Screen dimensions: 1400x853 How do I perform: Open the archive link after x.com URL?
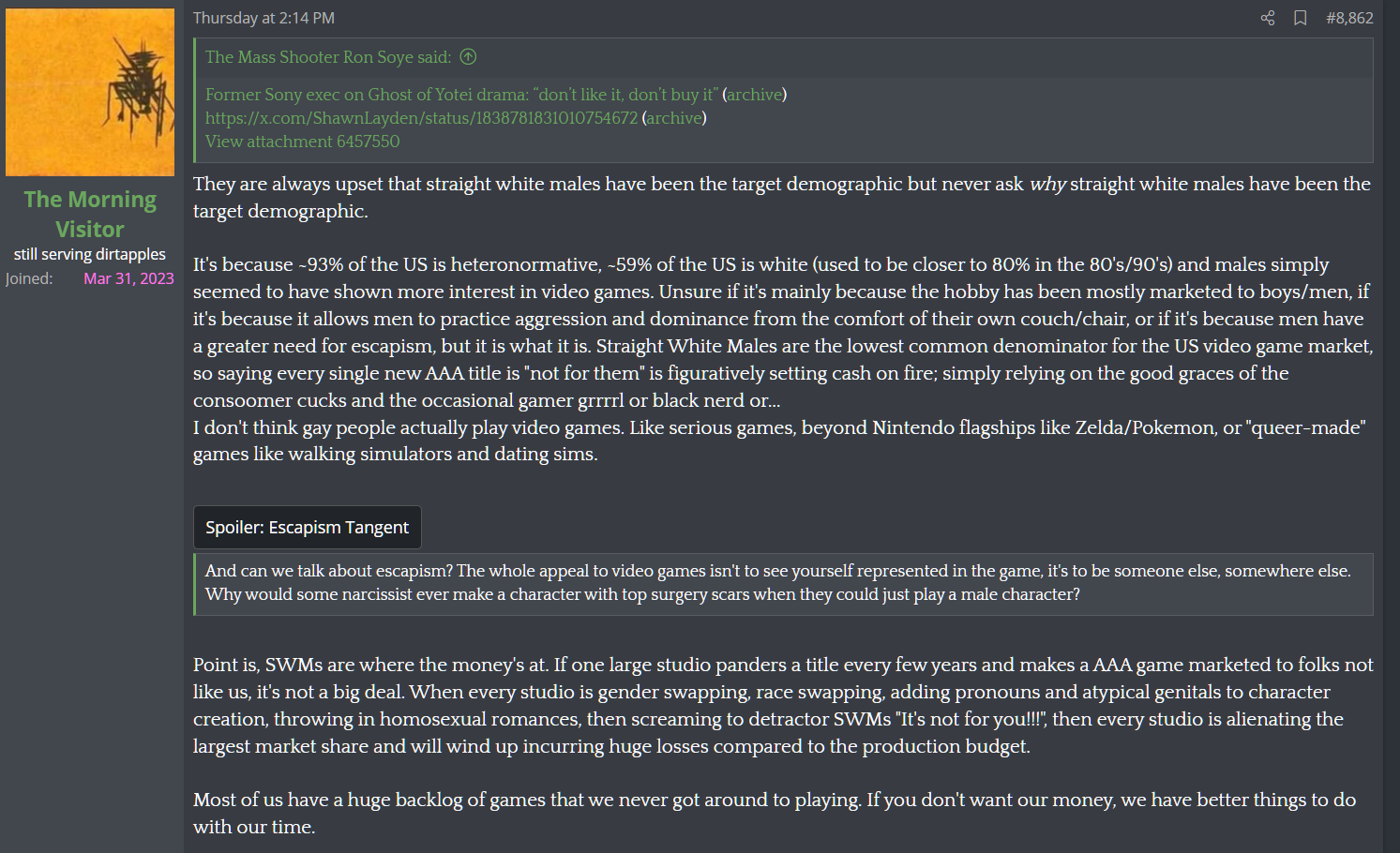coord(674,118)
